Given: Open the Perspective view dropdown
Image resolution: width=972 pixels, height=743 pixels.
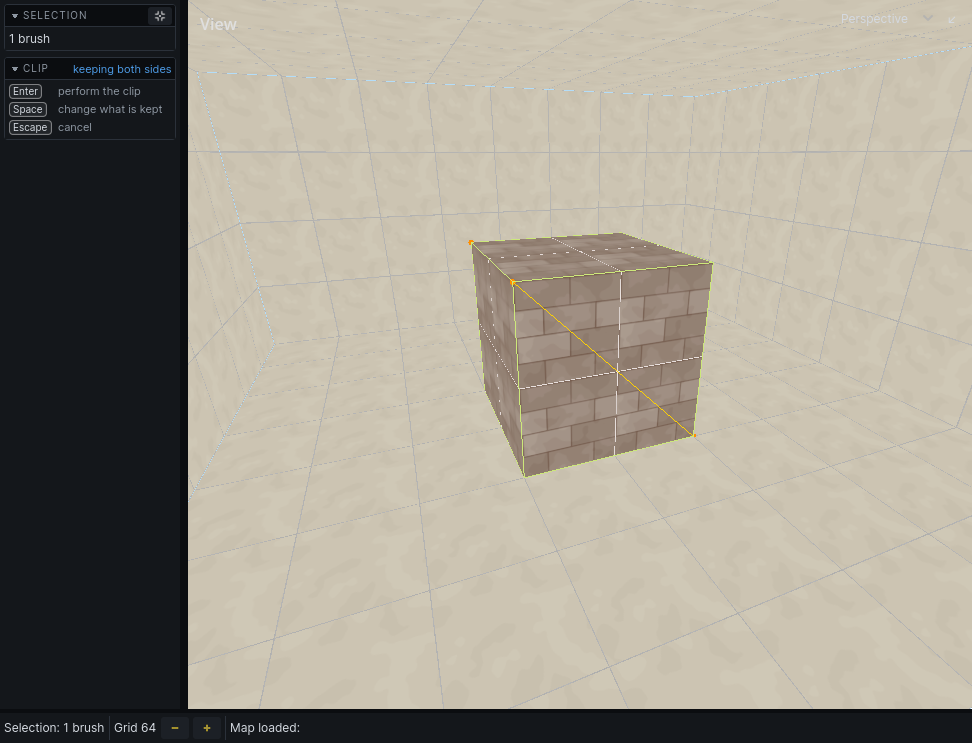Looking at the screenshot, I should [x=886, y=19].
